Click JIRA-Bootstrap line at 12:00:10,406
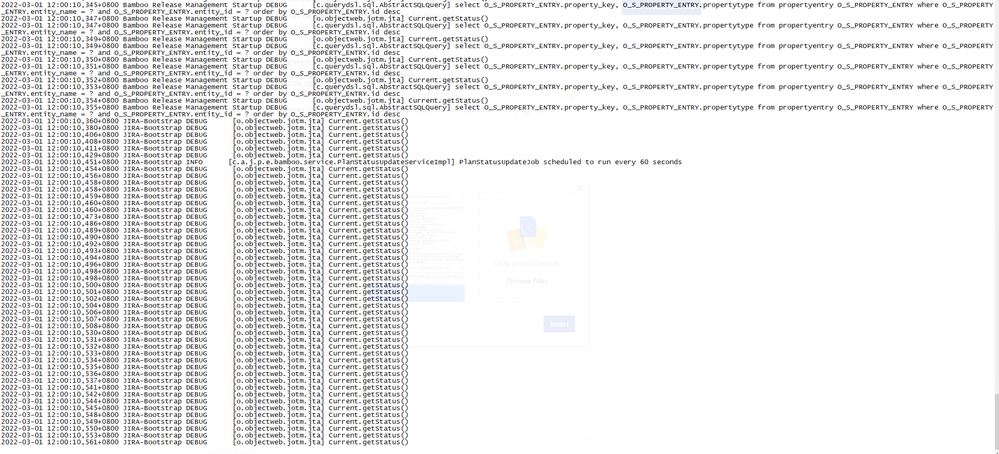999x454 pixels. coord(204,135)
